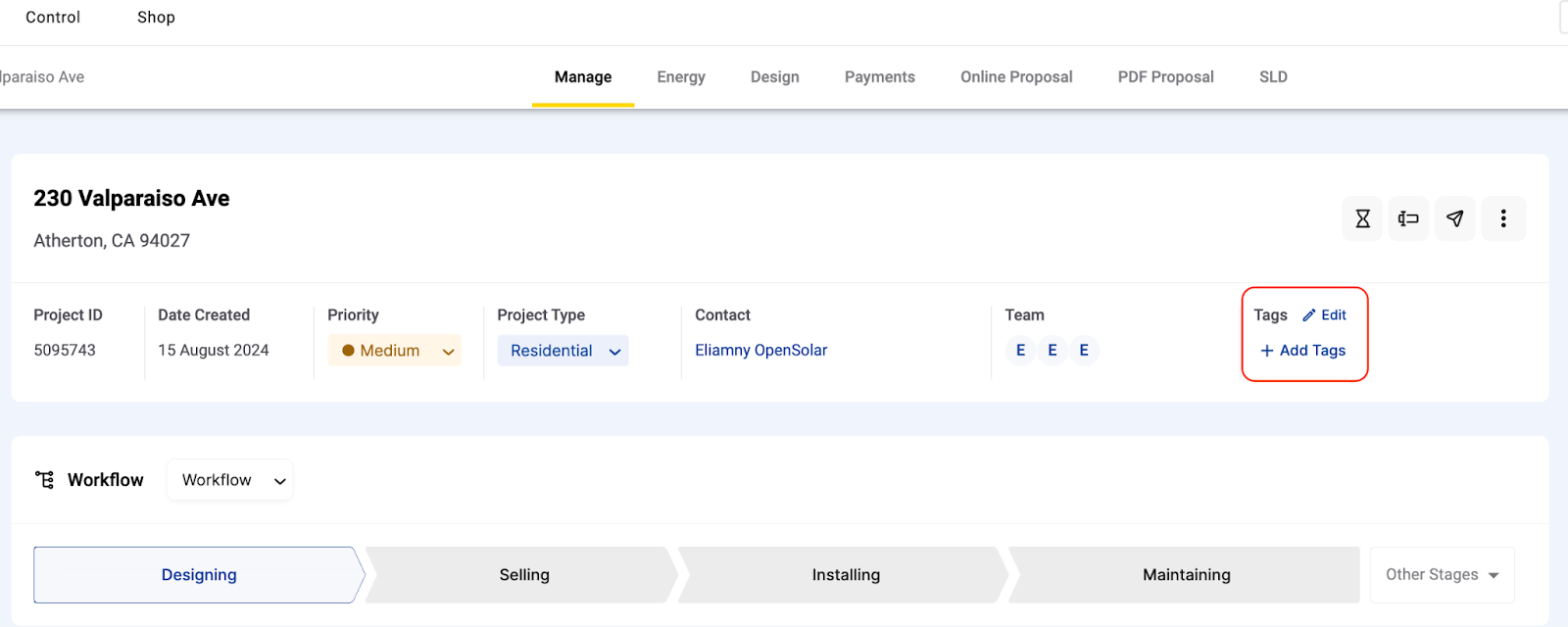Open the three-dot more options menu
Image resolution: width=1568 pixels, height=627 pixels.
(1502, 218)
